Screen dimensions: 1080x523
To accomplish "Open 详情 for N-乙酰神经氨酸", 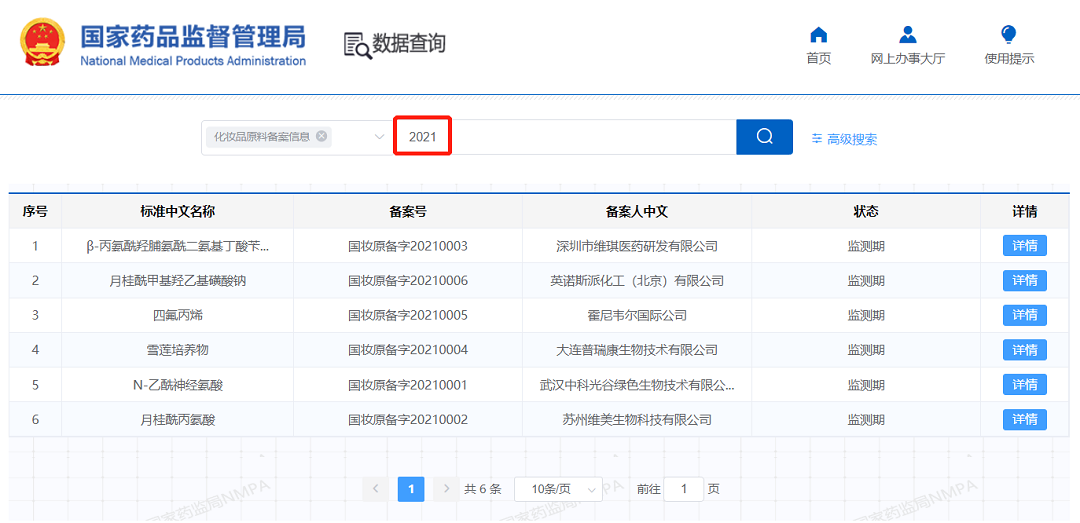I will click(1024, 384).
